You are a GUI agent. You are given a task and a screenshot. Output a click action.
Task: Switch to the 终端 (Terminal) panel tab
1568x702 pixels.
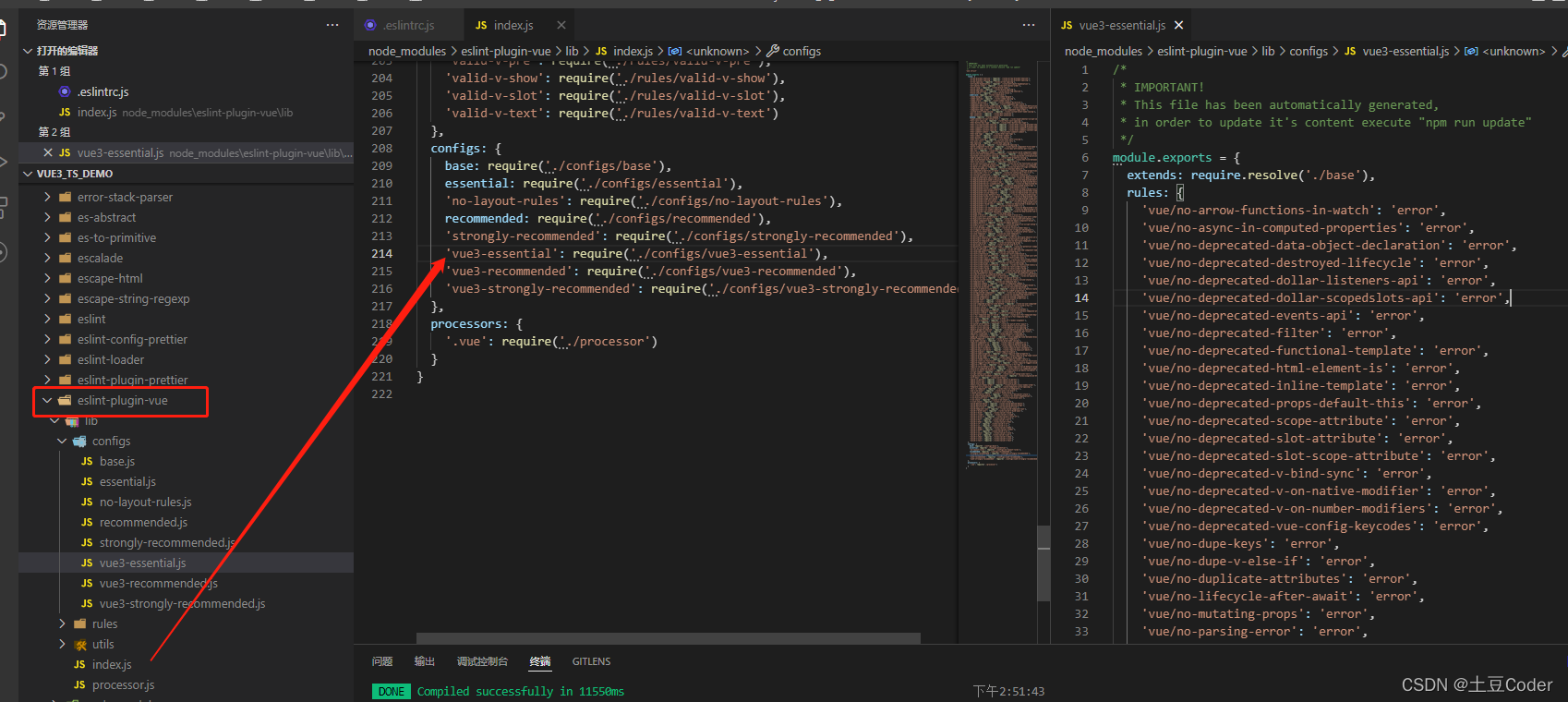540,661
